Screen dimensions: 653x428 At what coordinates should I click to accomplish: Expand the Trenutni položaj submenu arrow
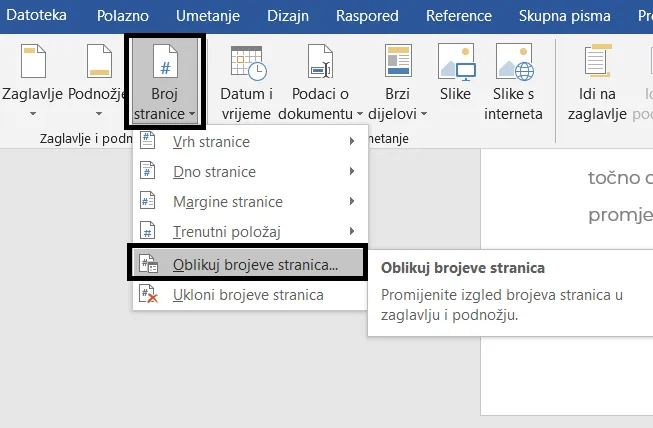352,231
